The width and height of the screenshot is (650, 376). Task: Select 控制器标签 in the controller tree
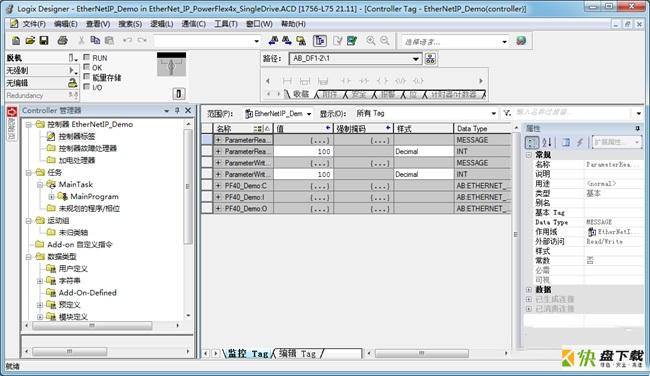(x=77, y=136)
